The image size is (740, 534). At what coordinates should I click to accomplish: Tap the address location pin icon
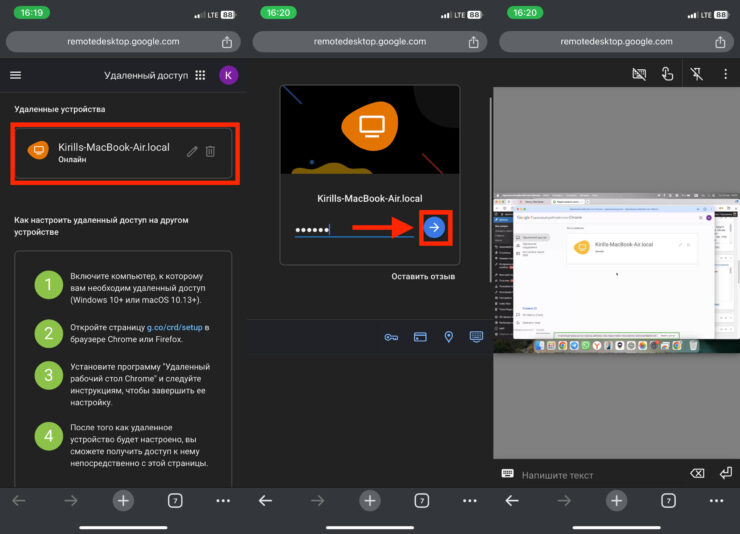pos(449,337)
